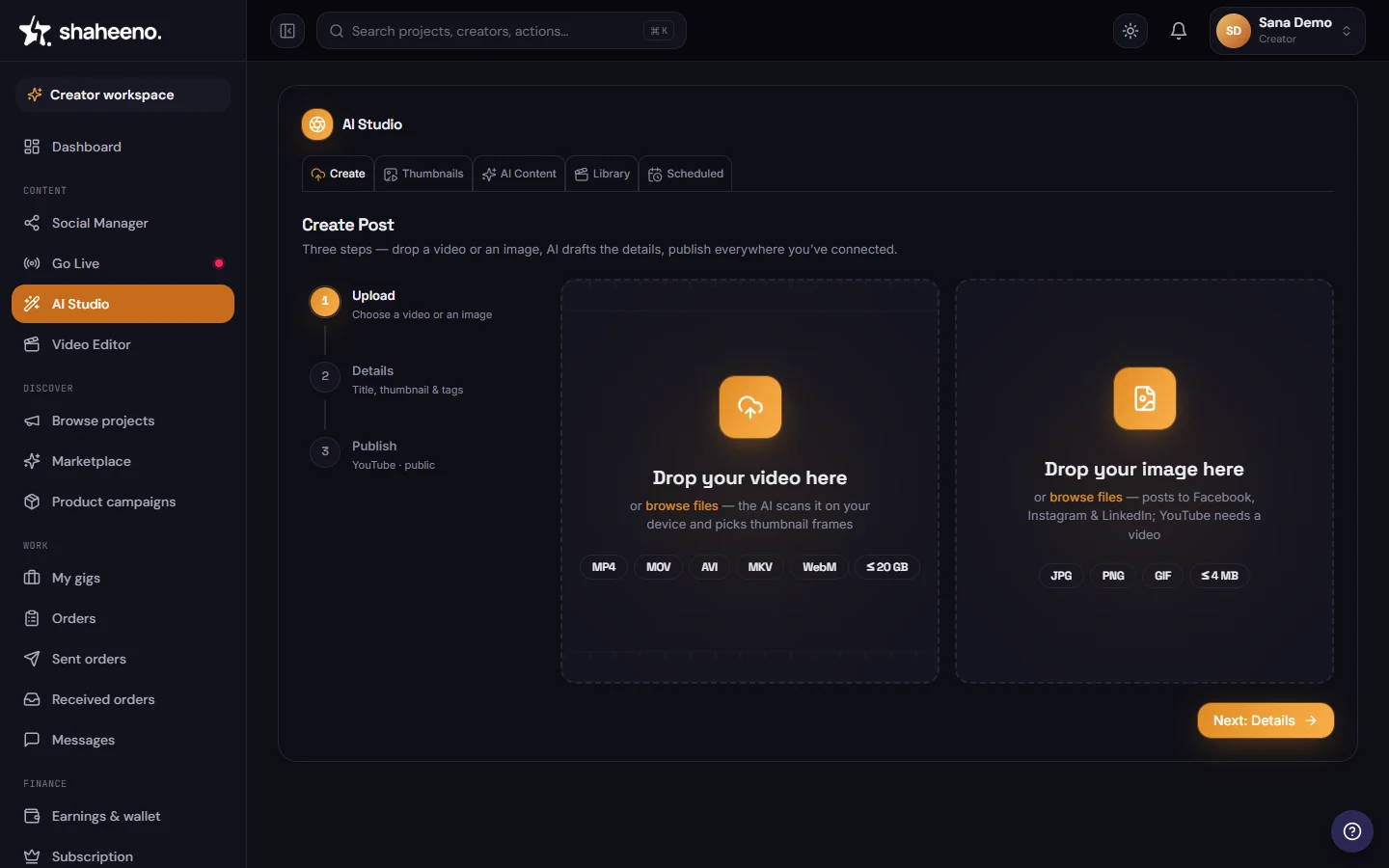Click the search projects input field
The width and height of the screenshot is (1389, 868).
pyautogui.click(x=502, y=31)
